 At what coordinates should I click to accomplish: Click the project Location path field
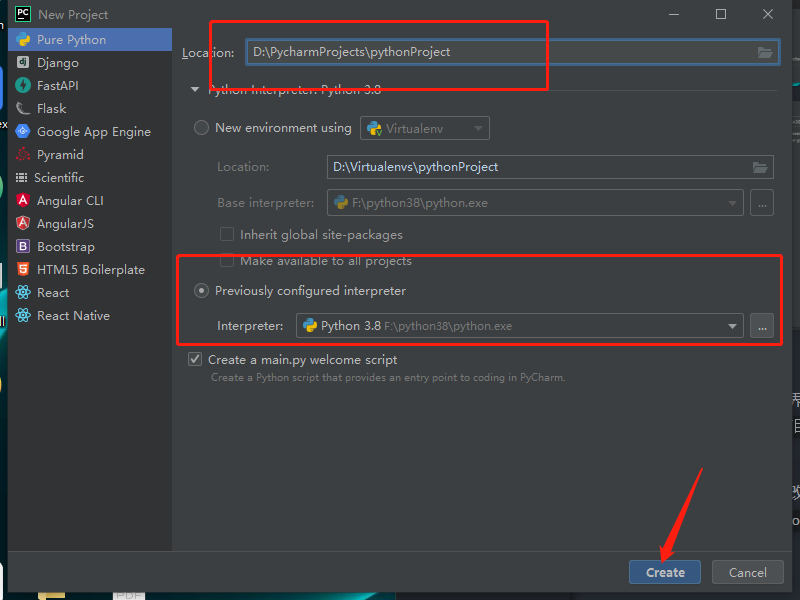click(x=512, y=52)
